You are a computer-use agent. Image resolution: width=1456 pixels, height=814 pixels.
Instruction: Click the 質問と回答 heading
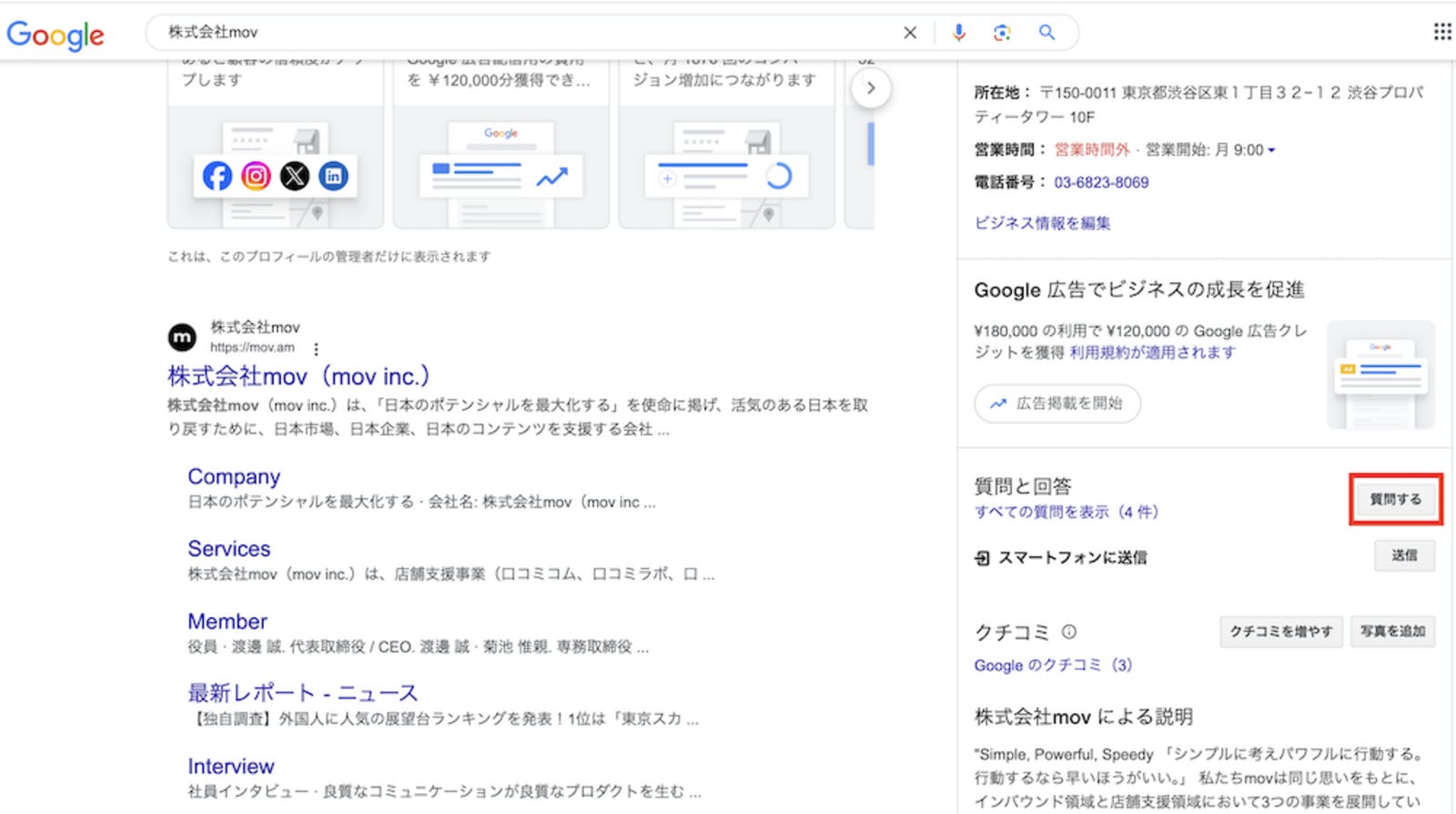(1023, 486)
